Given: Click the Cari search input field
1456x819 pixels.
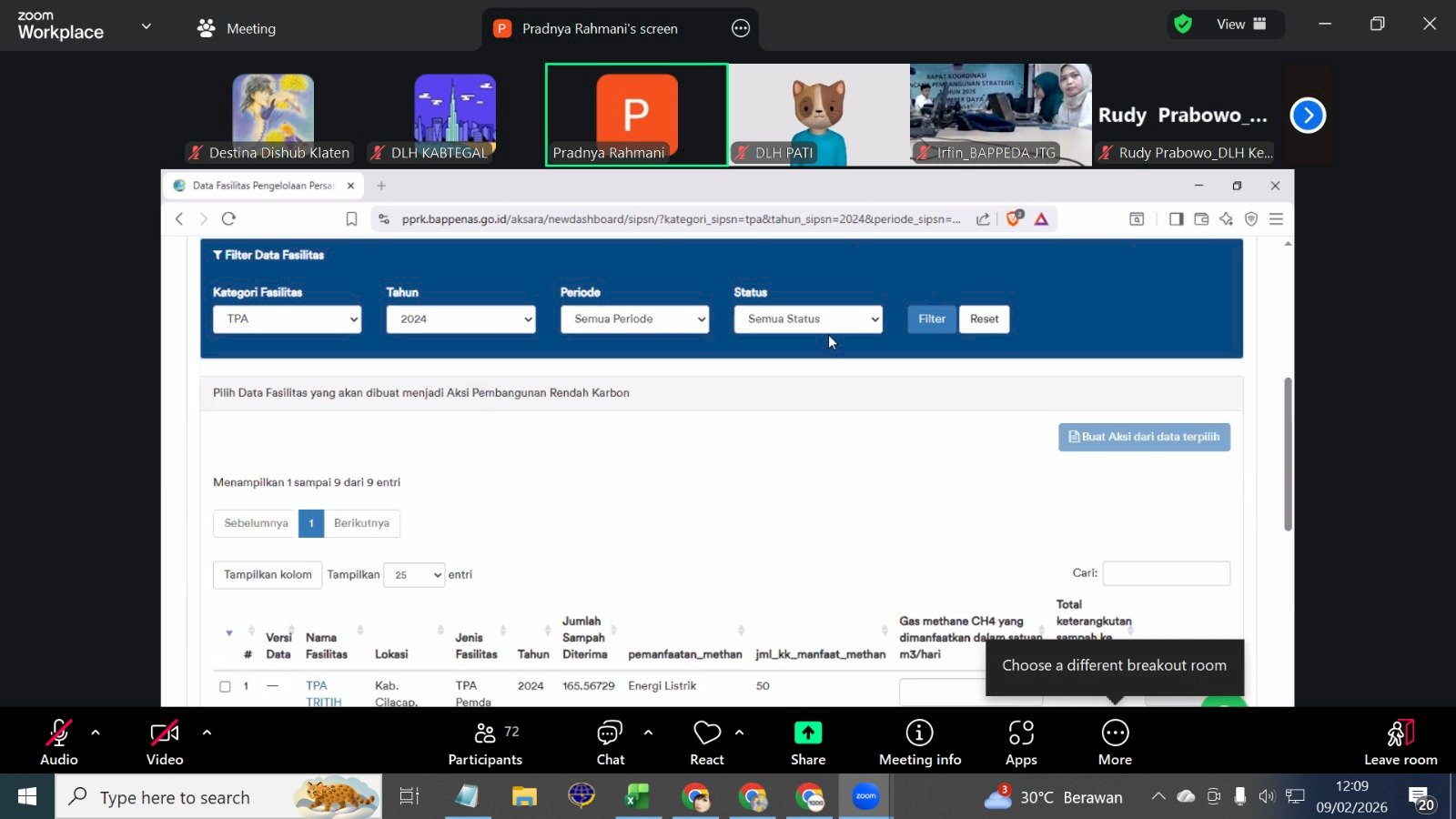Looking at the screenshot, I should pos(1166,573).
